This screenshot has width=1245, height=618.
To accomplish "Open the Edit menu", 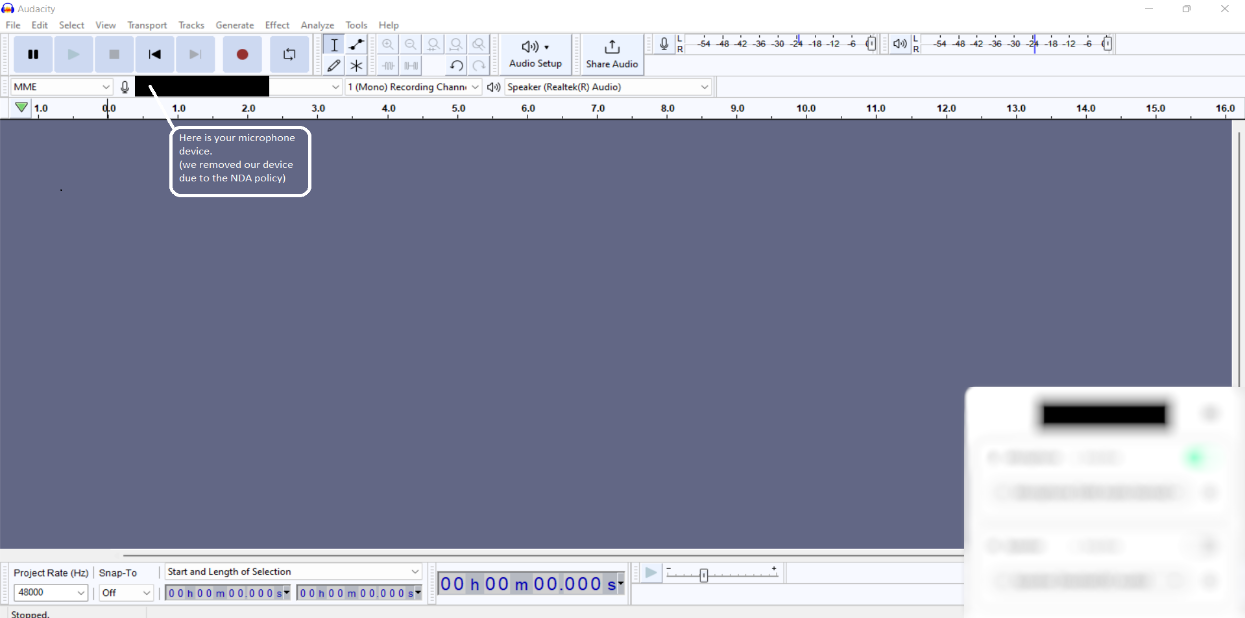I will point(39,25).
